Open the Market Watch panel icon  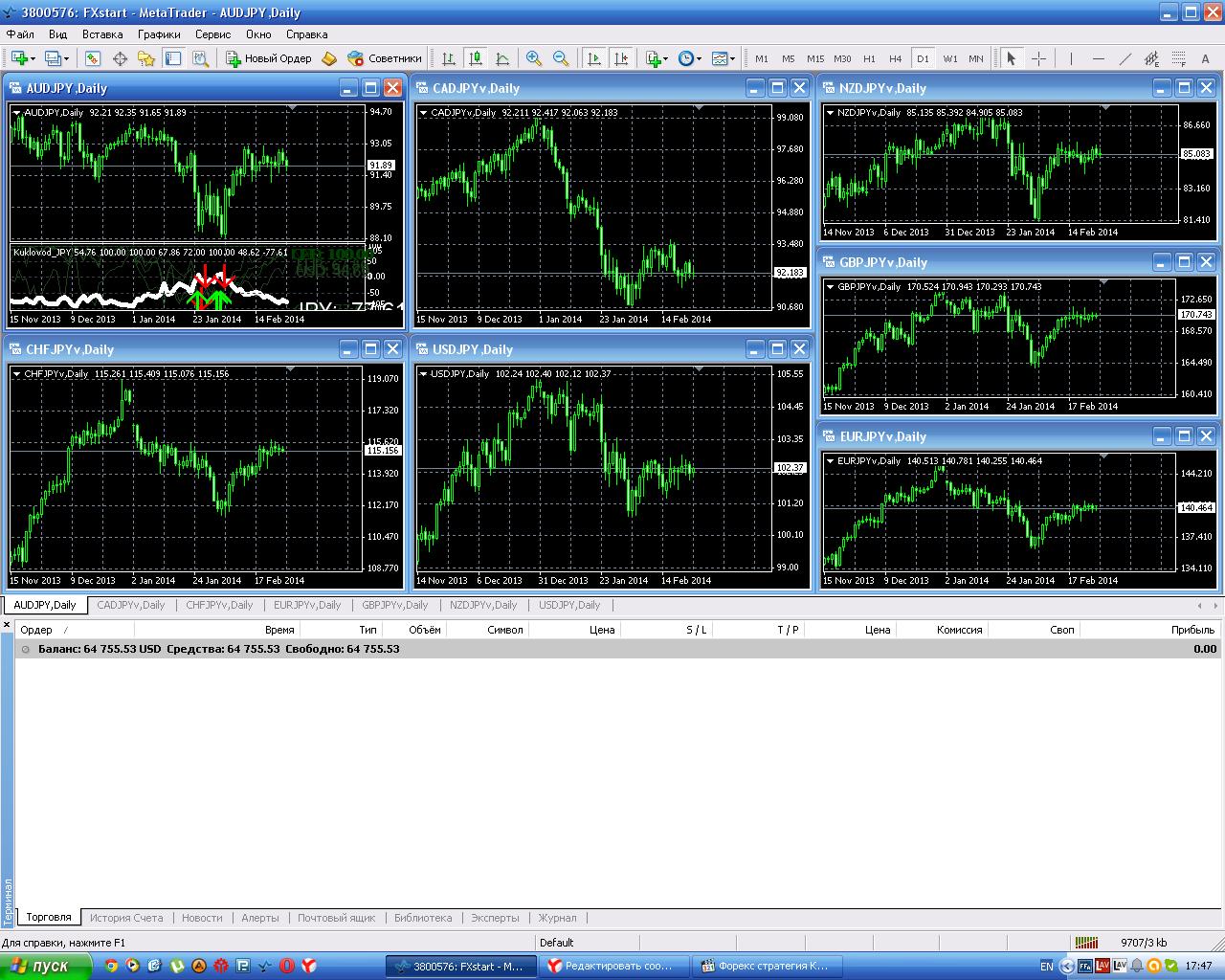point(92,58)
